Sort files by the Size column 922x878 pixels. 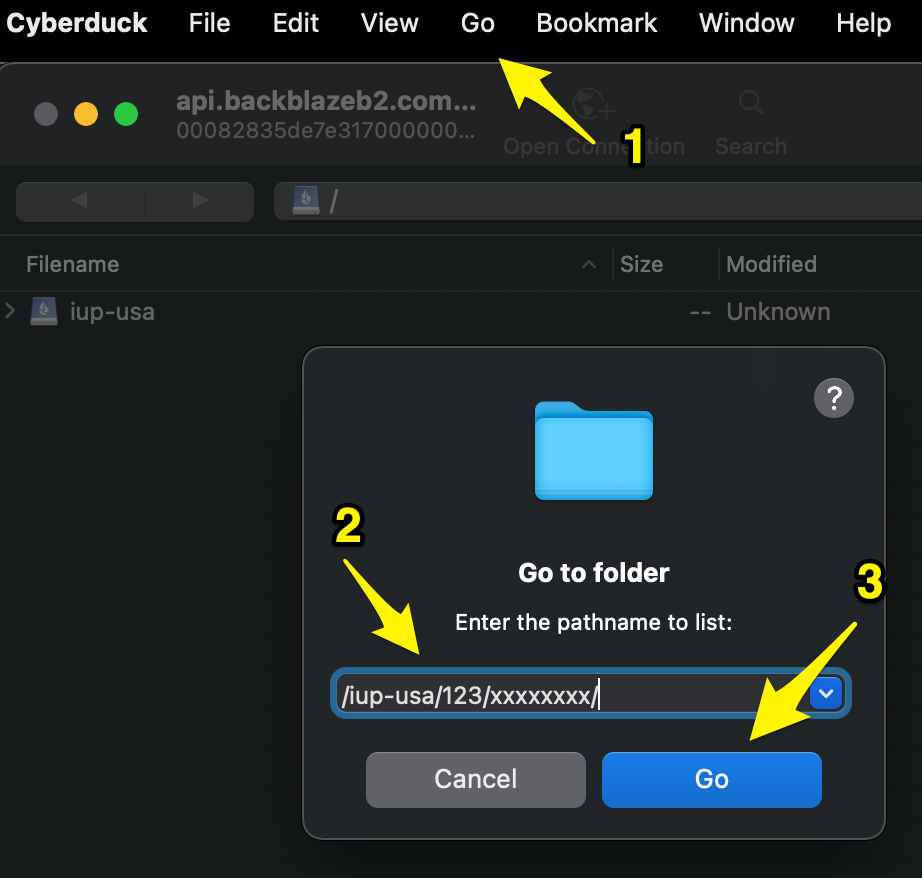tap(641, 264)
